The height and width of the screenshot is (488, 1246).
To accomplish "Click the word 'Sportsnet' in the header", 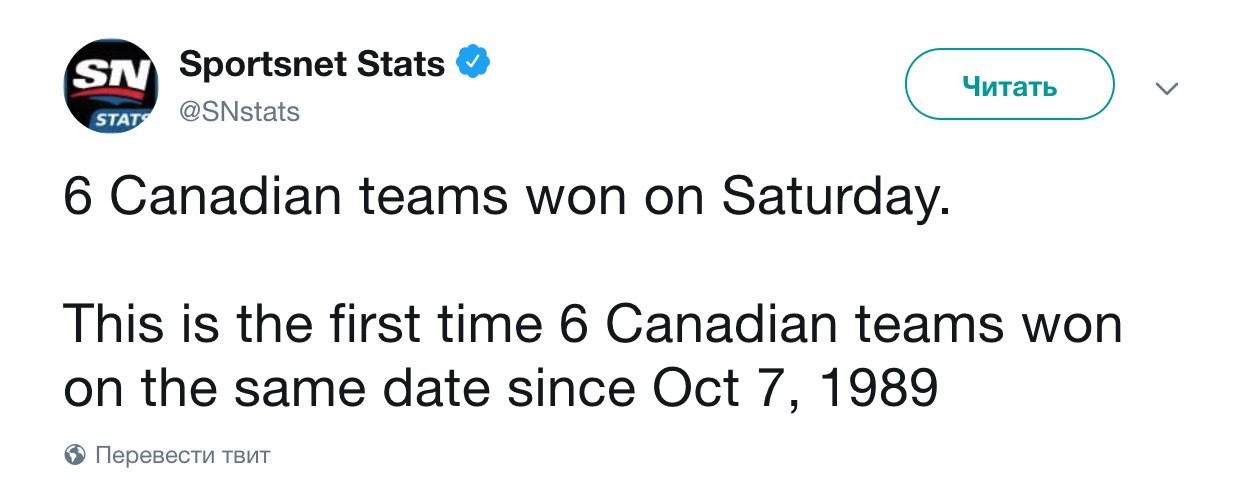I will [x=264, y=65].
